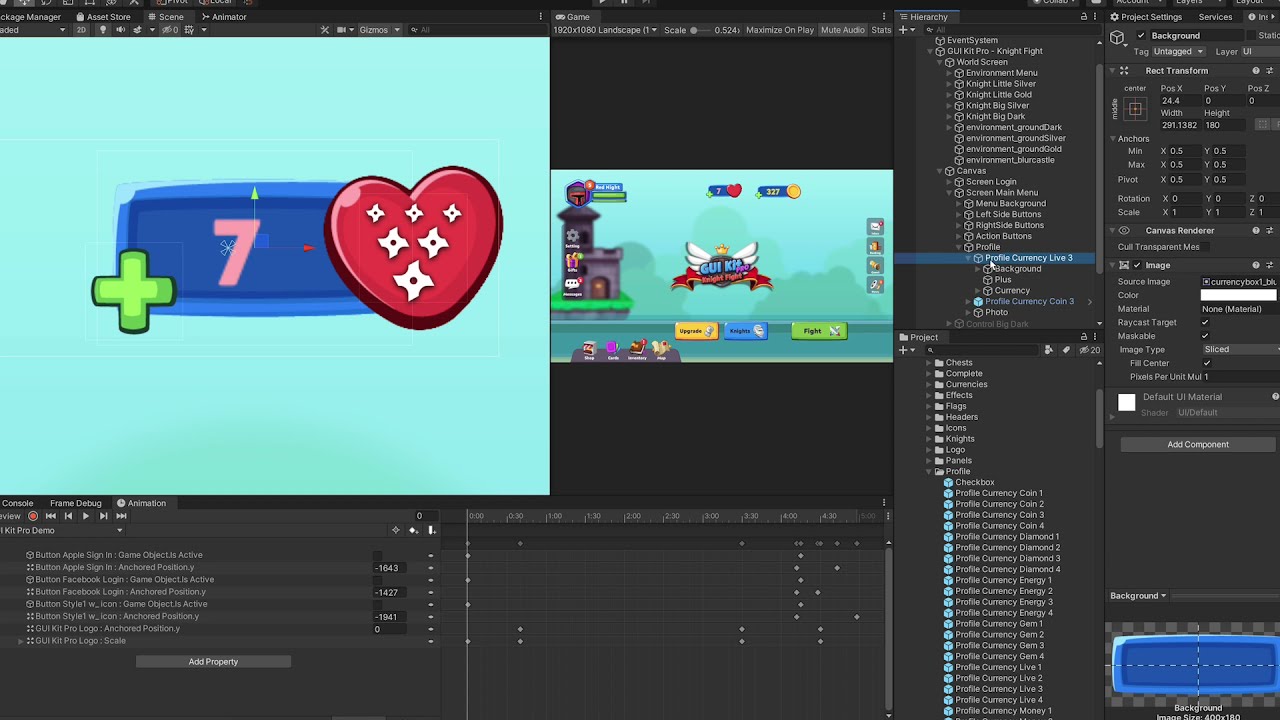Click Mute Audio in Game view
Screen dimensions: 1280x720
point(843,30)
